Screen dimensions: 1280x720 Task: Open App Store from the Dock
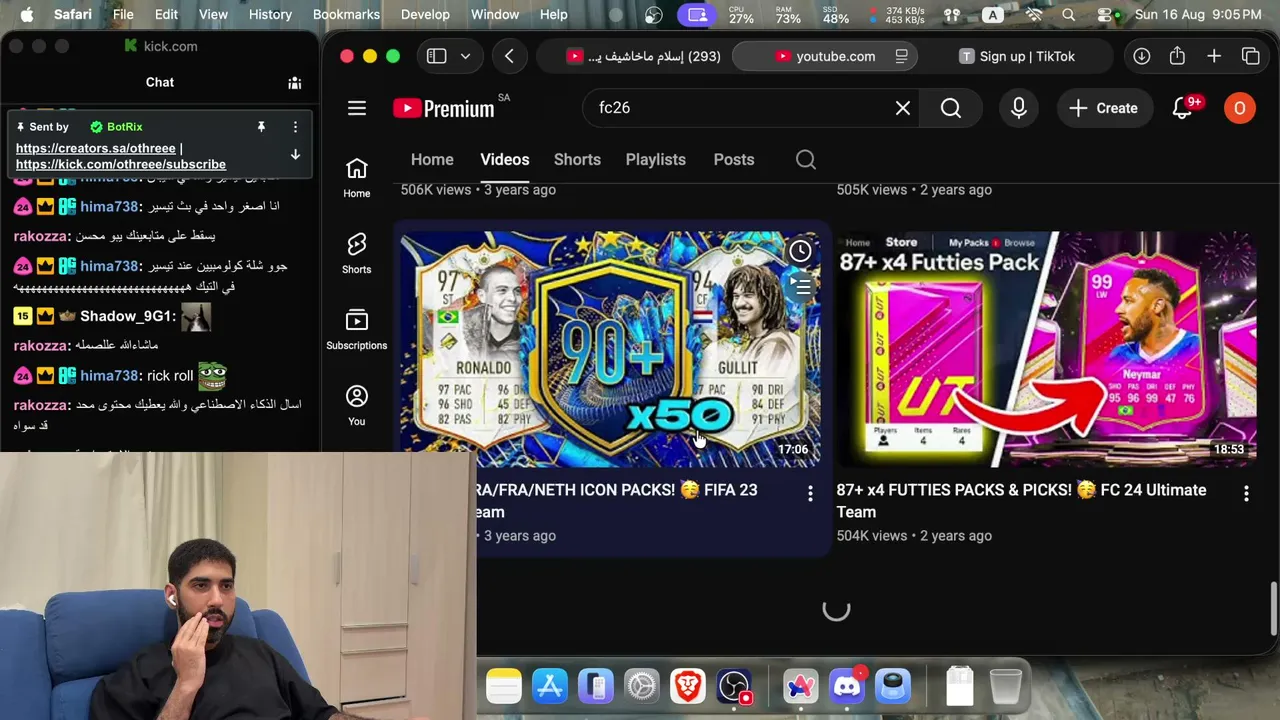tap(550, 686)
